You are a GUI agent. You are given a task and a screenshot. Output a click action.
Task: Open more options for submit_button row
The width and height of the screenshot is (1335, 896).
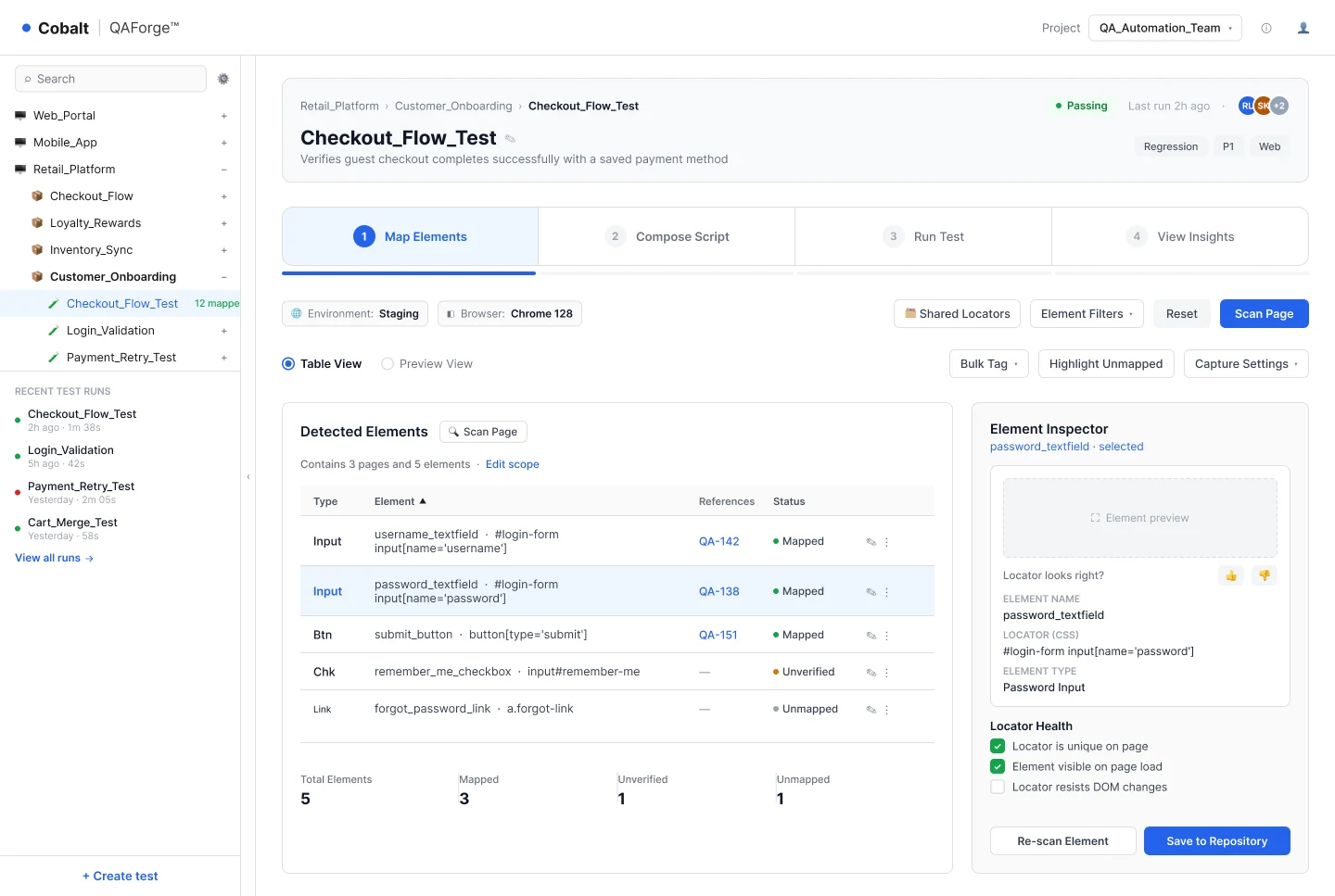886,636
